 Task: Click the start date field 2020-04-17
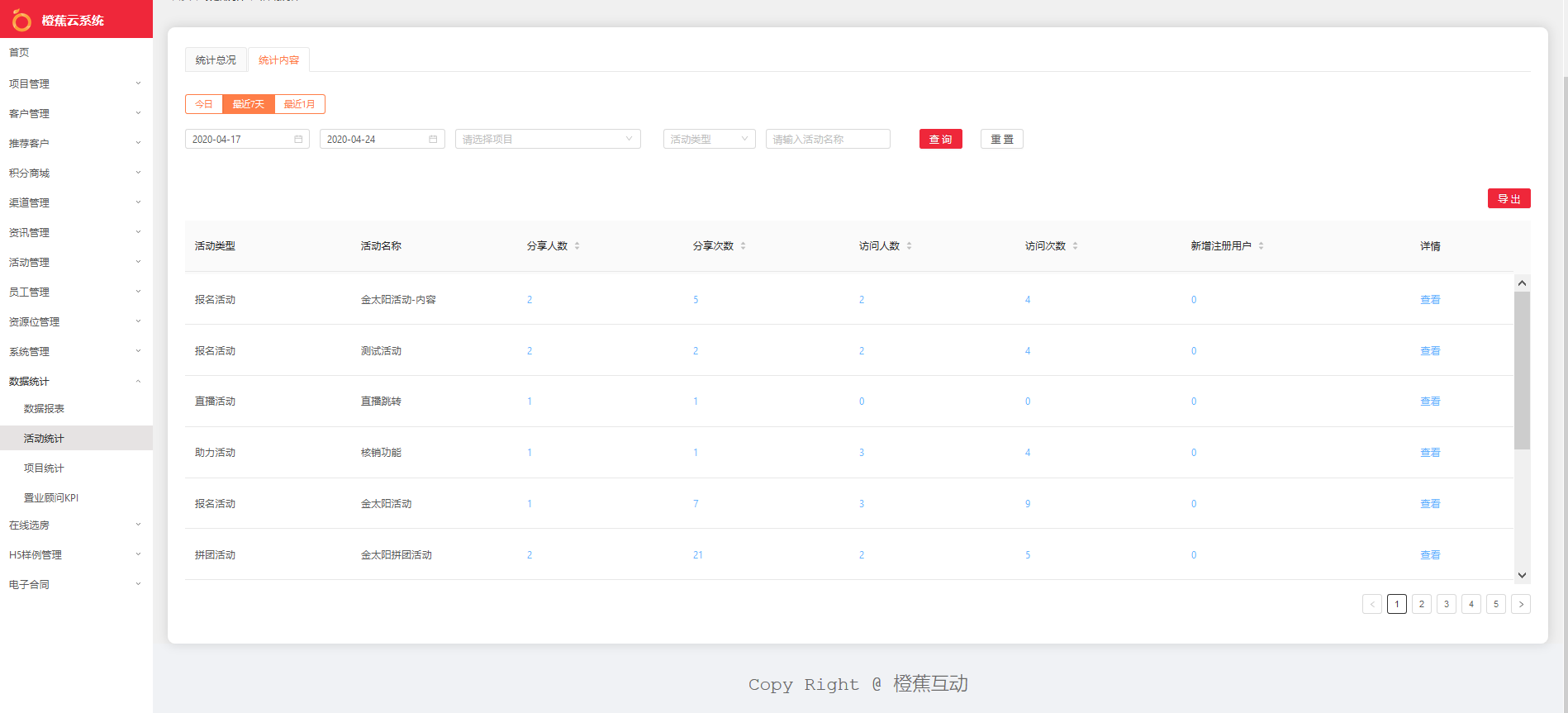coord(247,139)
